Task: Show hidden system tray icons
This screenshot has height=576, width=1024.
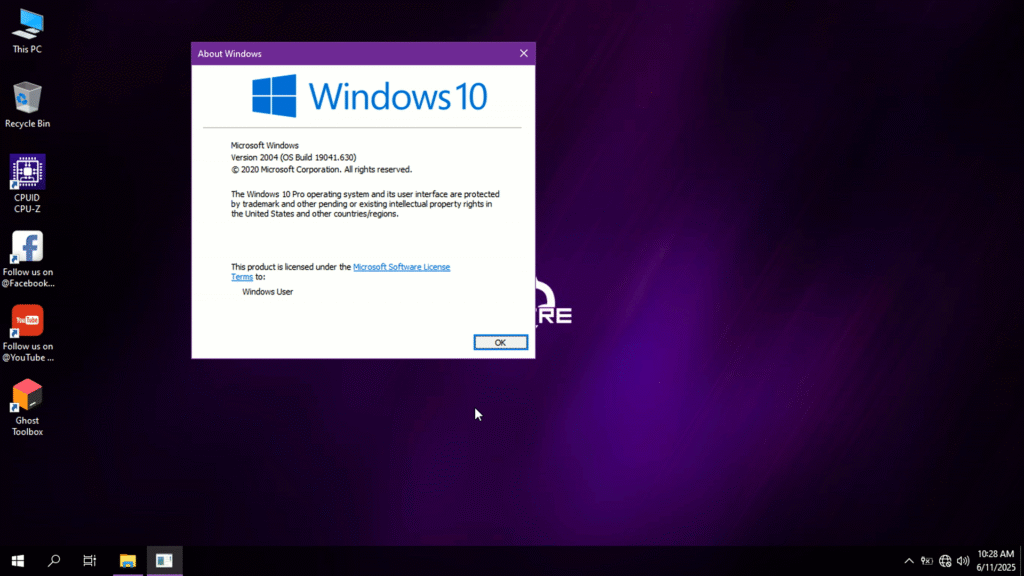Action: pyautogui.click(x=908, y=561)
